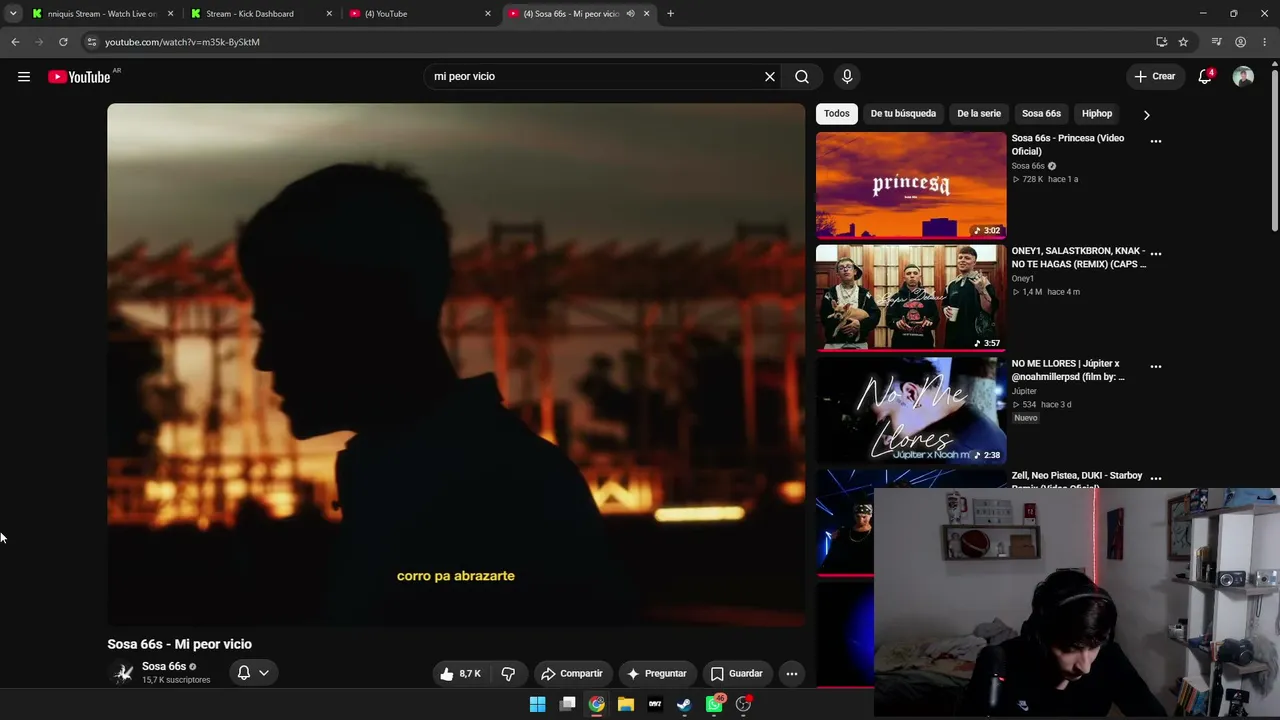This screenshot has height=720, width=1280.
Task: Toggle the channel notification bell dropdown
Action: pyautogui.click(x=252, y=673)
